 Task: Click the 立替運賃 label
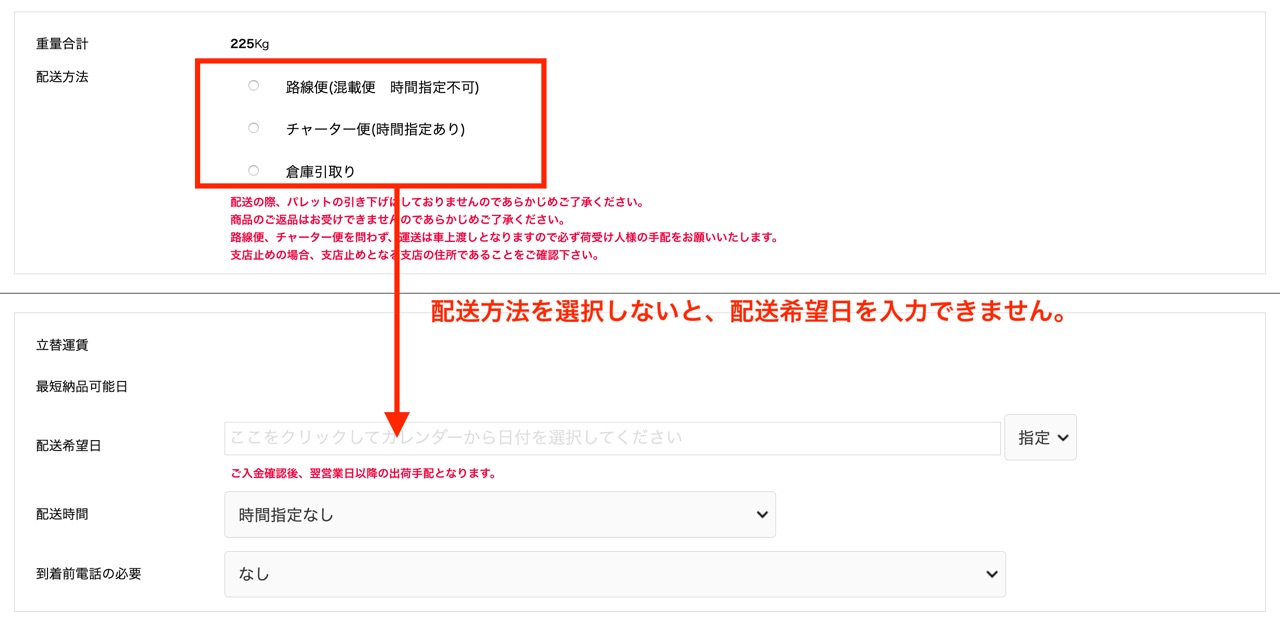(62, 345)
